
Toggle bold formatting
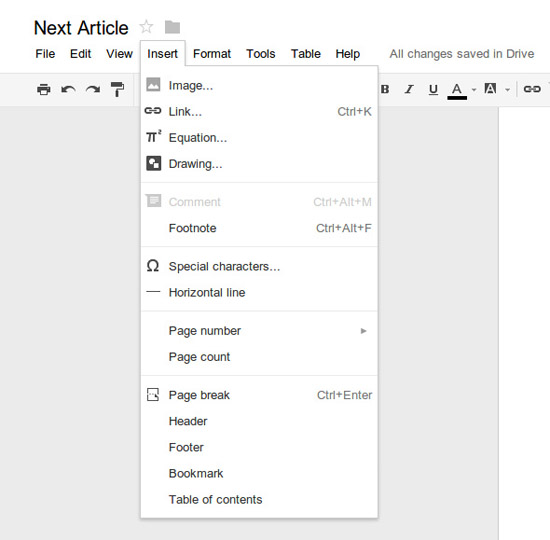(x=385, y=89)
